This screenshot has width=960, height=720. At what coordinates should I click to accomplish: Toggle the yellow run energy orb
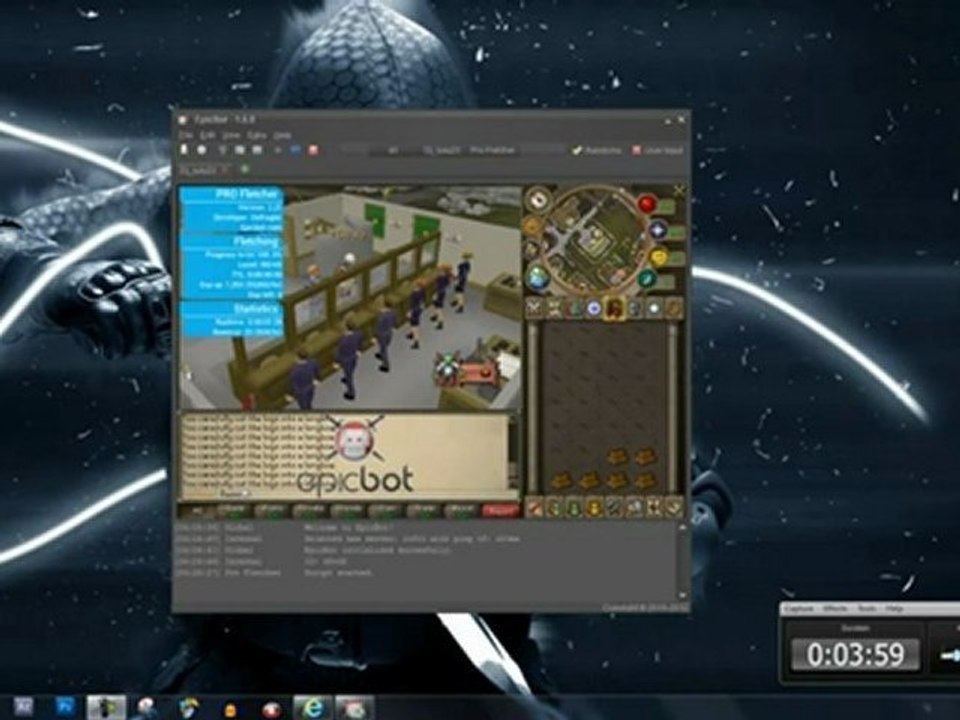tap(659, 258)
